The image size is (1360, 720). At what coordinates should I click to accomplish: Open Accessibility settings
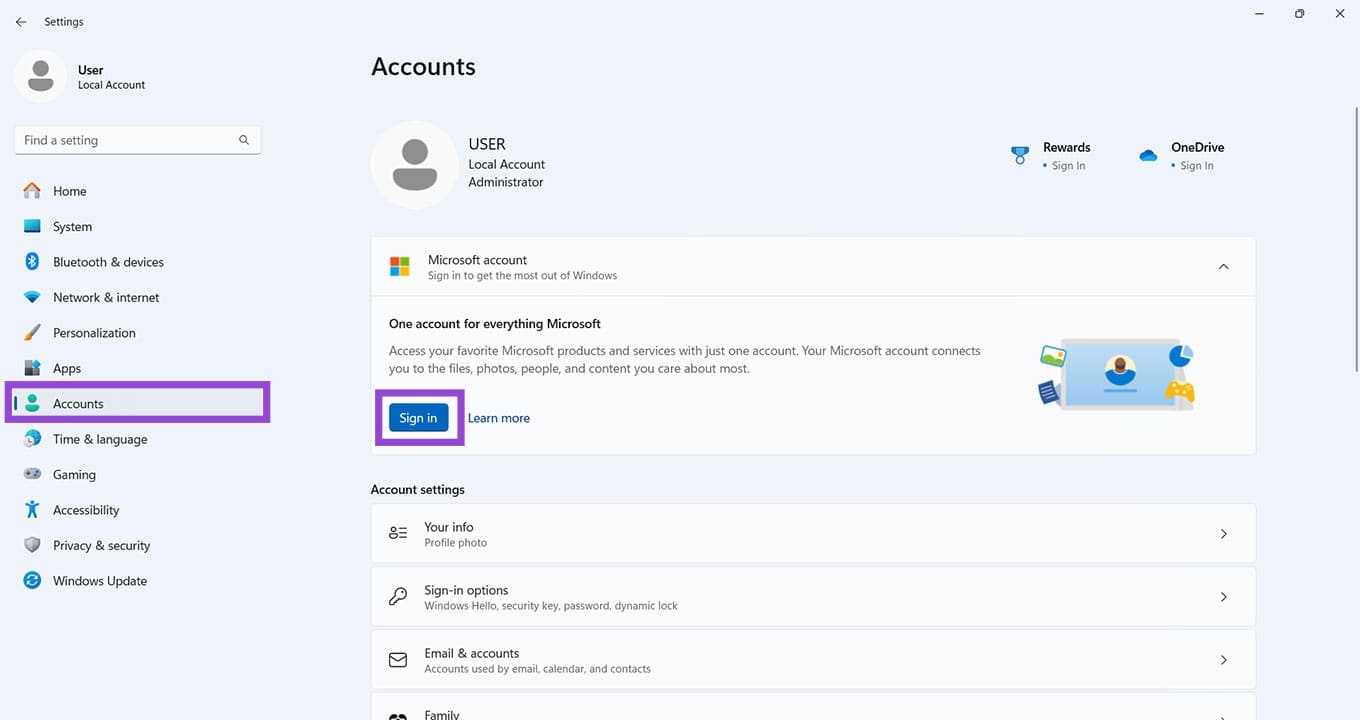(x=84, y=509)
